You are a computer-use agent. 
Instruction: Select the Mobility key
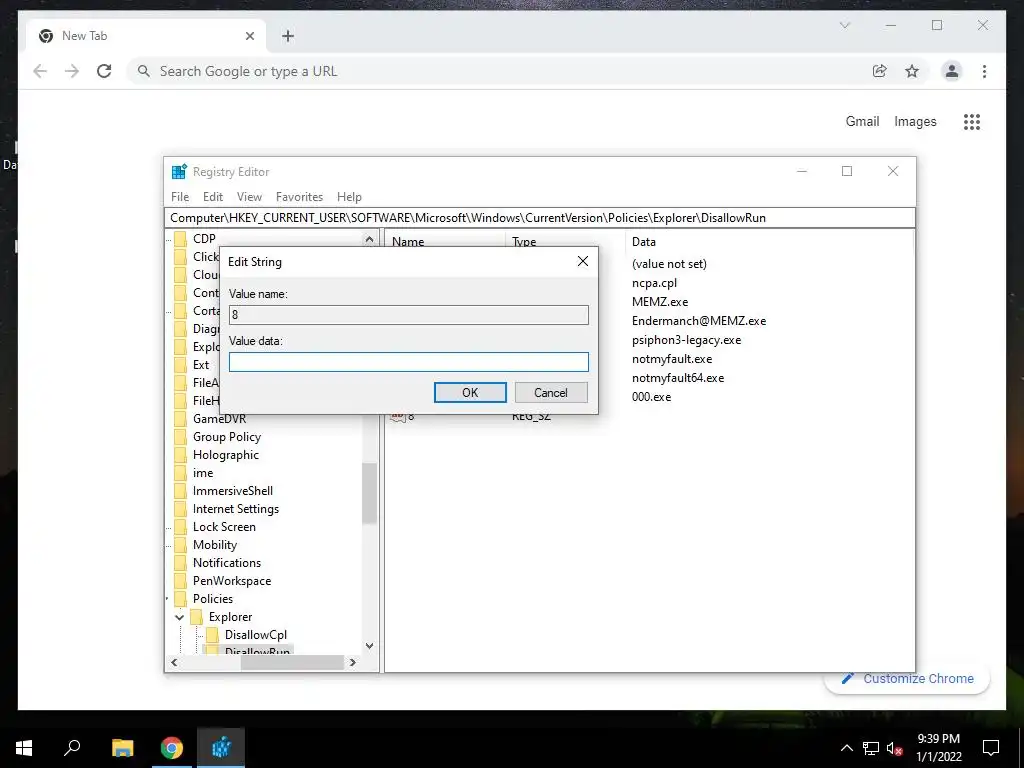(x=214, y=545)
